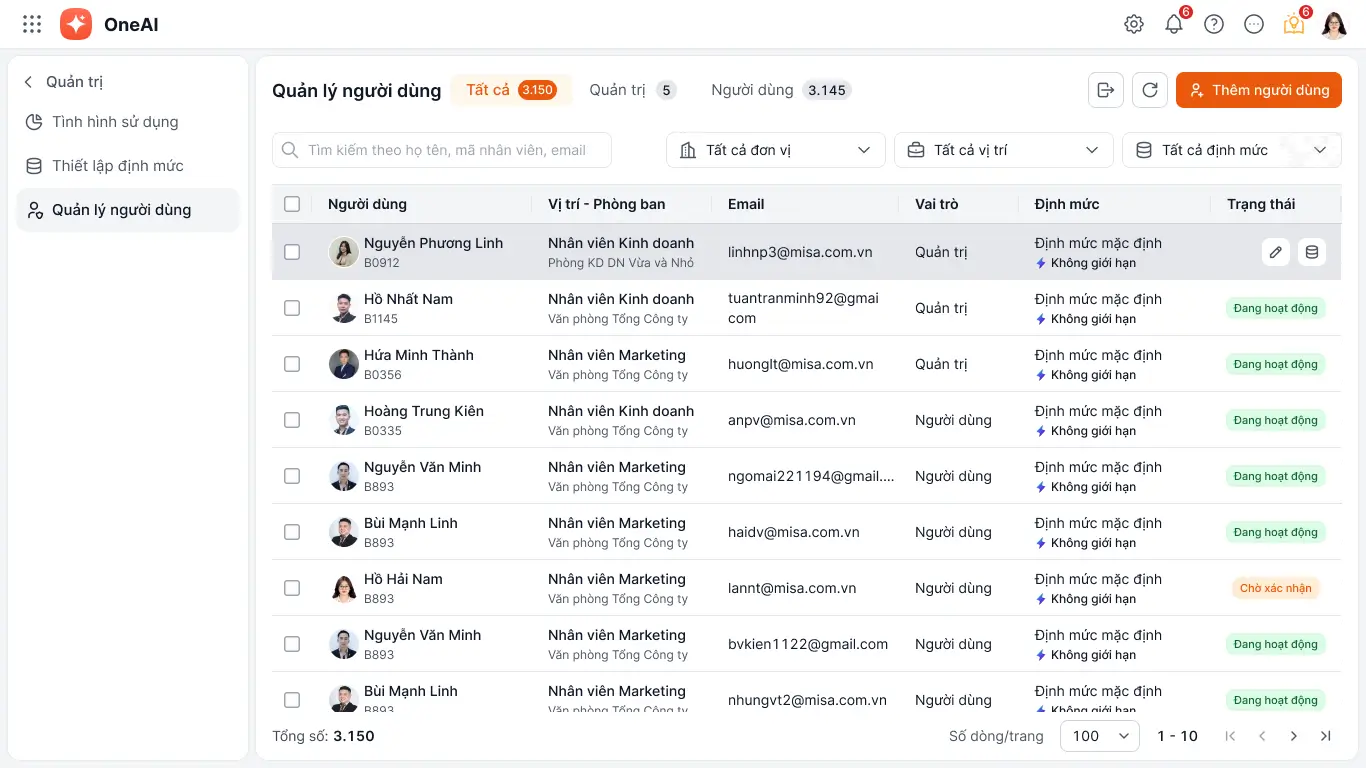Go to the last page arrow
1366x768 pixels.
click(1326, 736)
